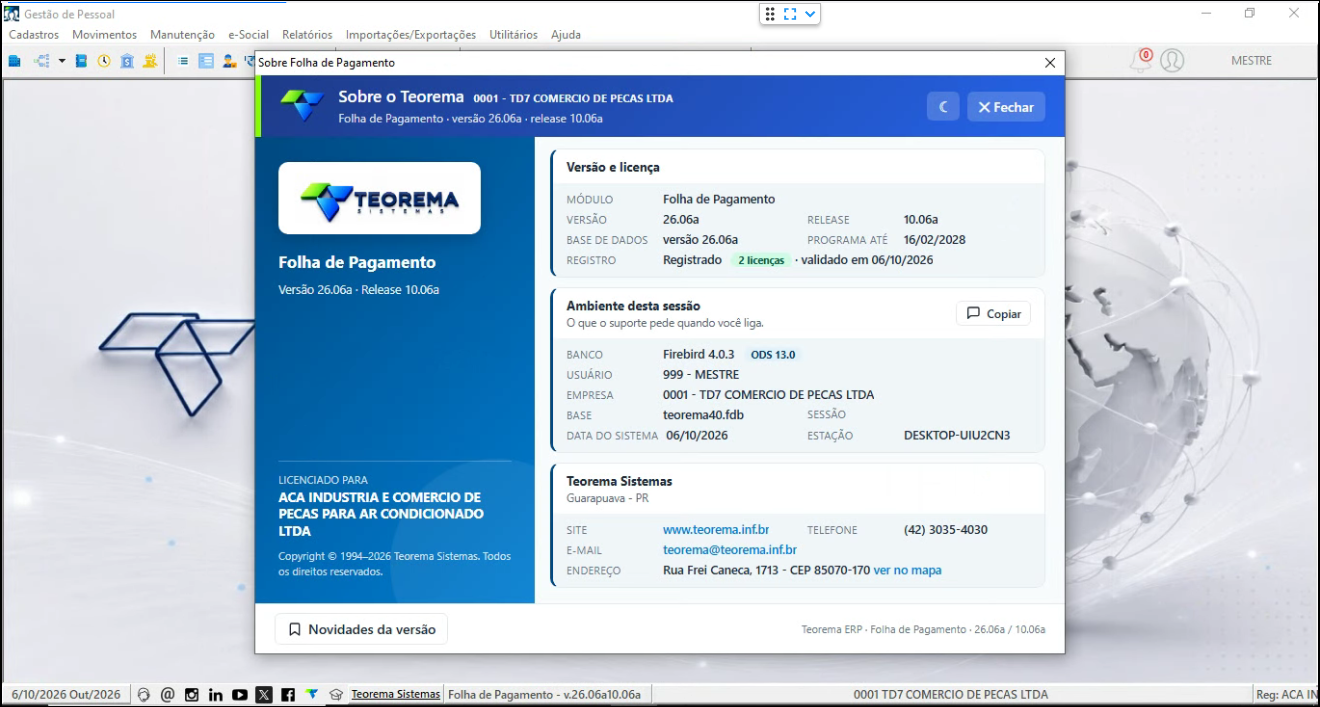Click the Teorema logo icon in status bar

click(312, 695)
